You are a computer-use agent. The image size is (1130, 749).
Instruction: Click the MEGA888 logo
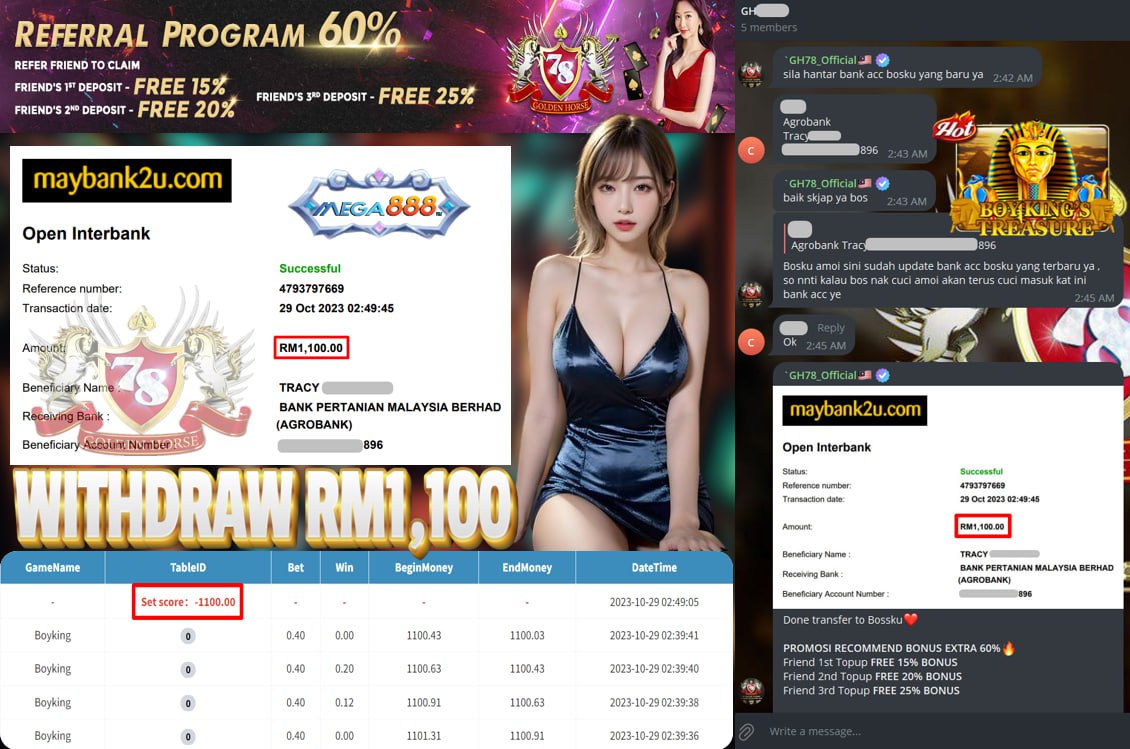click(x=379, y=205)
